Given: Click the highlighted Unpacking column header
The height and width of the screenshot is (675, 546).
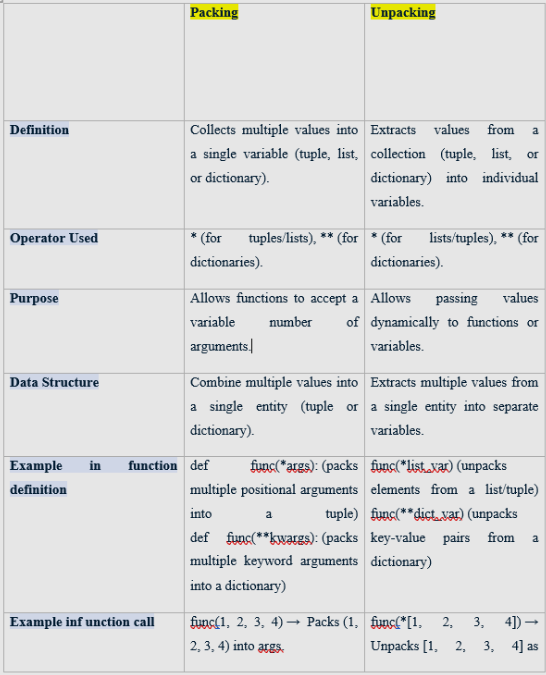Looking at the screenshot, I should pos(403,12).
